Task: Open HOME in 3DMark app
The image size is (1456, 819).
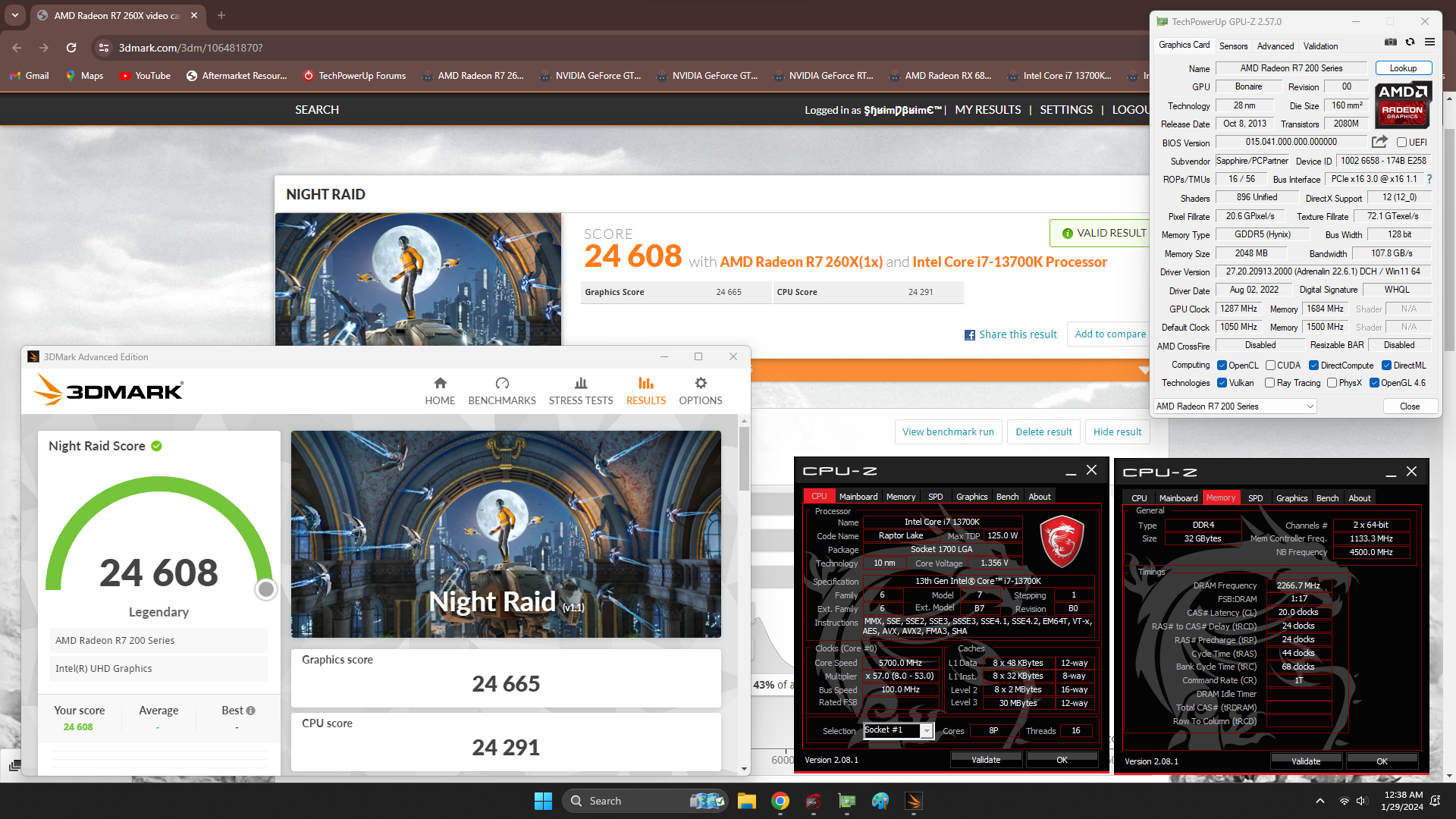Action: coord(440,391)
